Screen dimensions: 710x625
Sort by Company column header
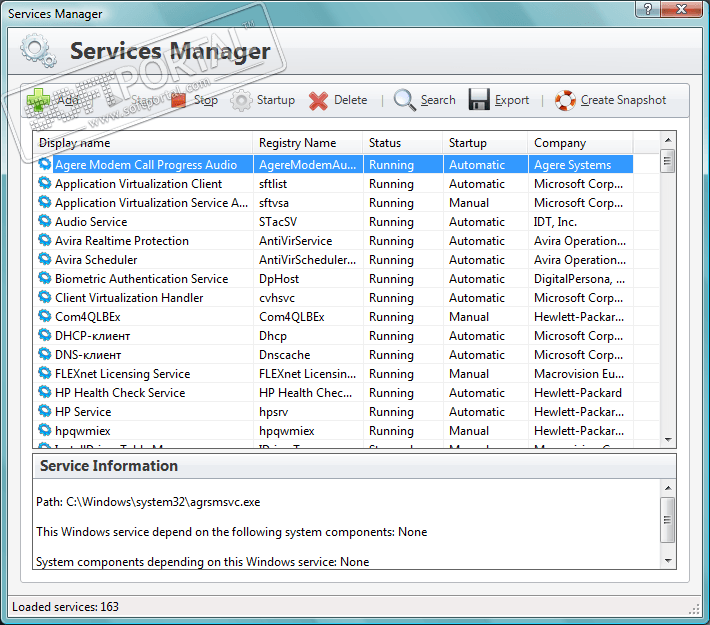(x=580, y=143)
